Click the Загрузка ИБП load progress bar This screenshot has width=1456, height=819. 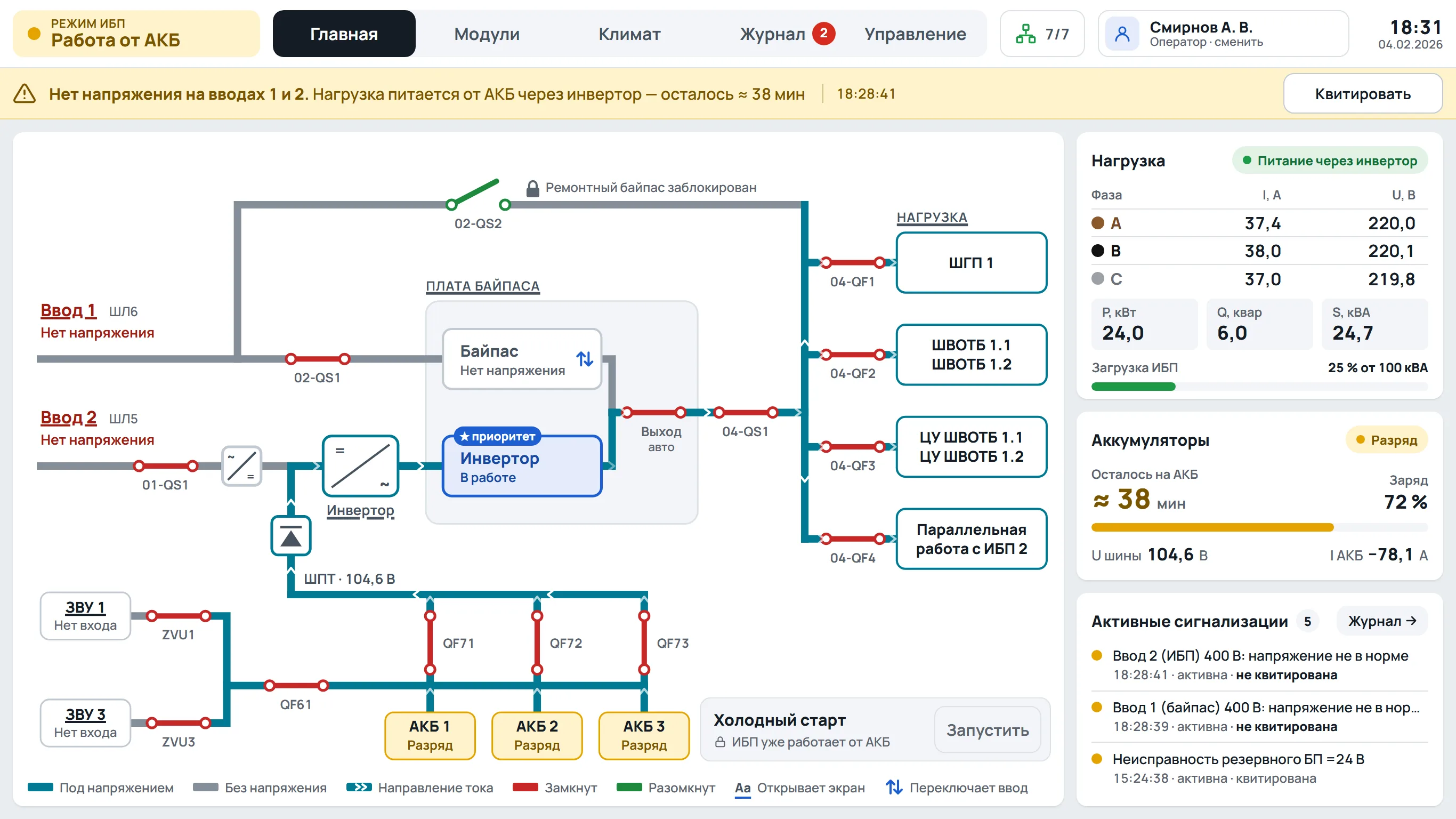[1259, 387]
